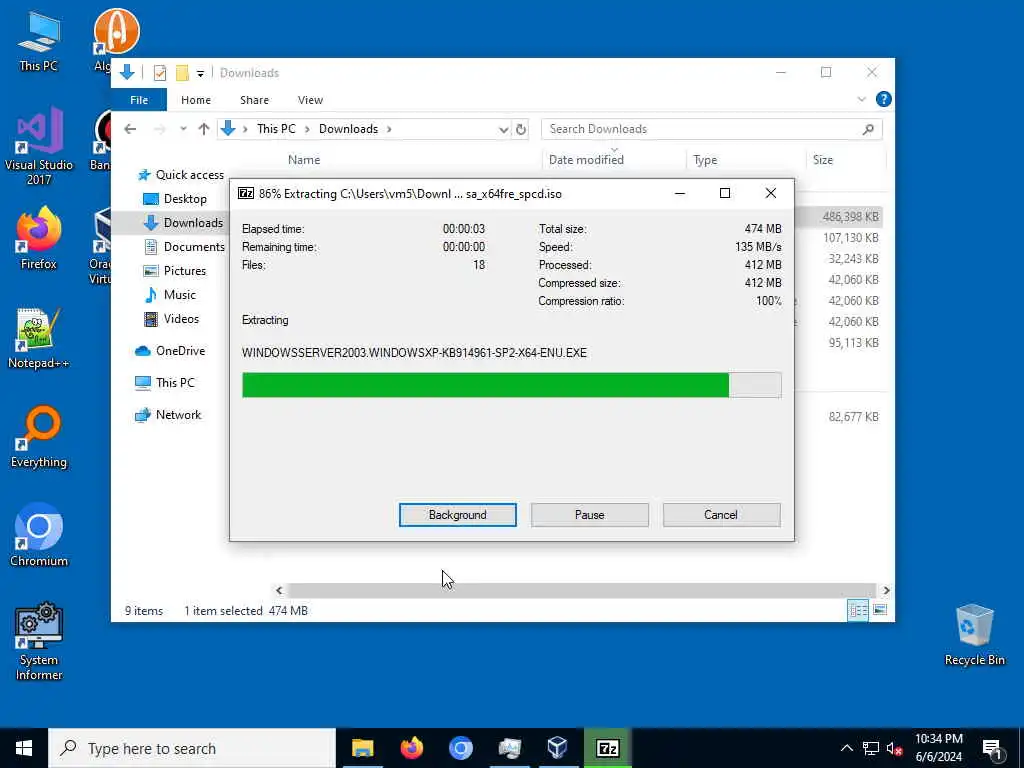
Task: Open System Informer desktop shortcut
Action: [x=39, y=642]
